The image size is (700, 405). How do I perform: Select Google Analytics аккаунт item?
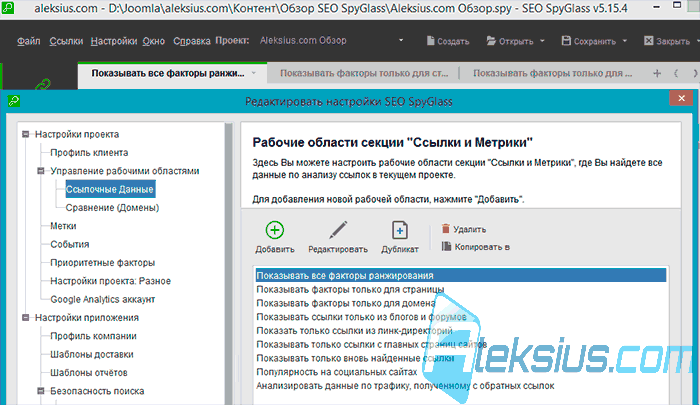click(x=102, y=299)
